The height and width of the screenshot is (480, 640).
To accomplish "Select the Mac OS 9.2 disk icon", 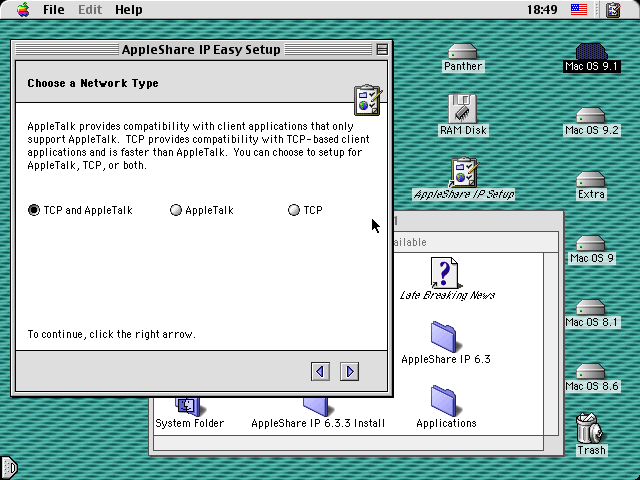I will [x=591, y=116].
